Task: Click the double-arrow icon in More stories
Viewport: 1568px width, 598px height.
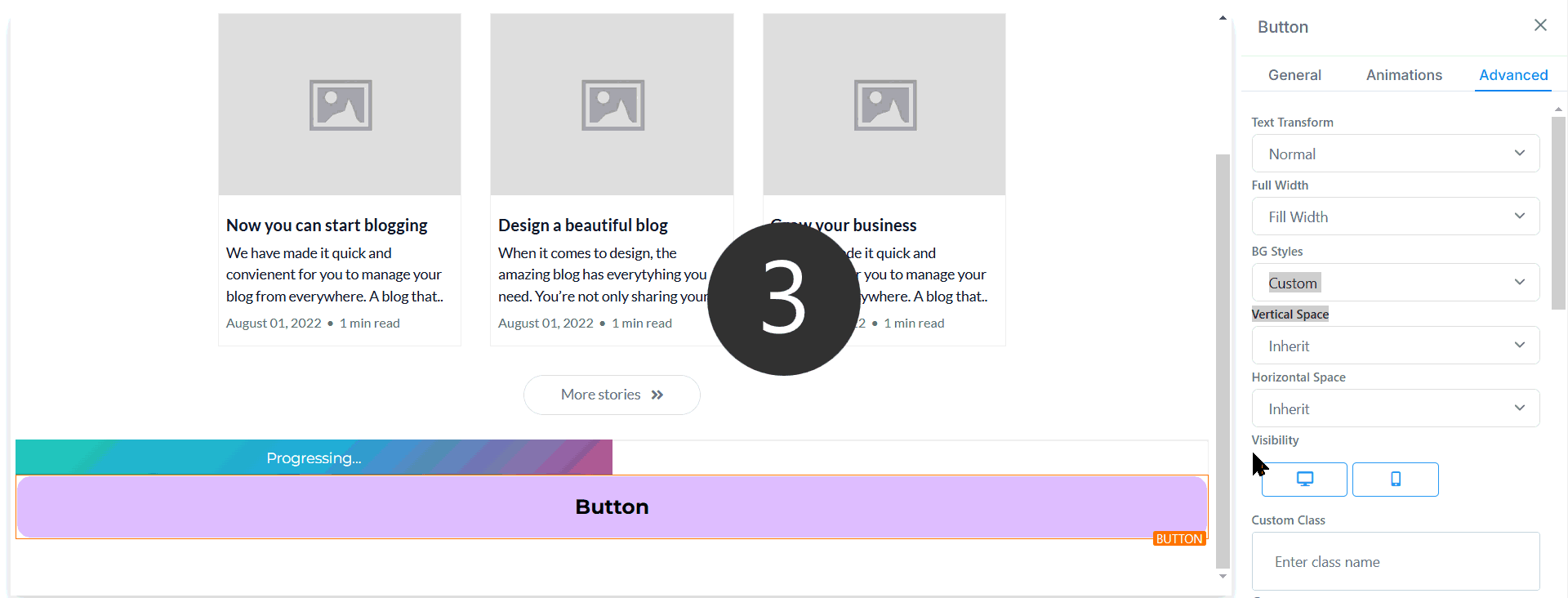Action: [657, 395]
